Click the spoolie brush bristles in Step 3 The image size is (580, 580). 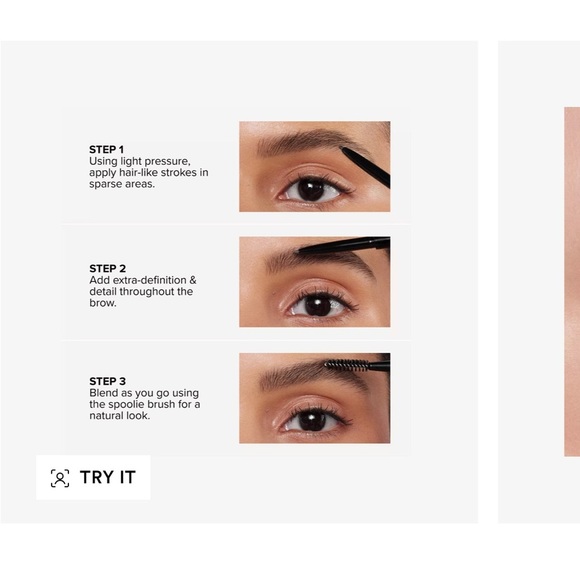tap(346, 366)
